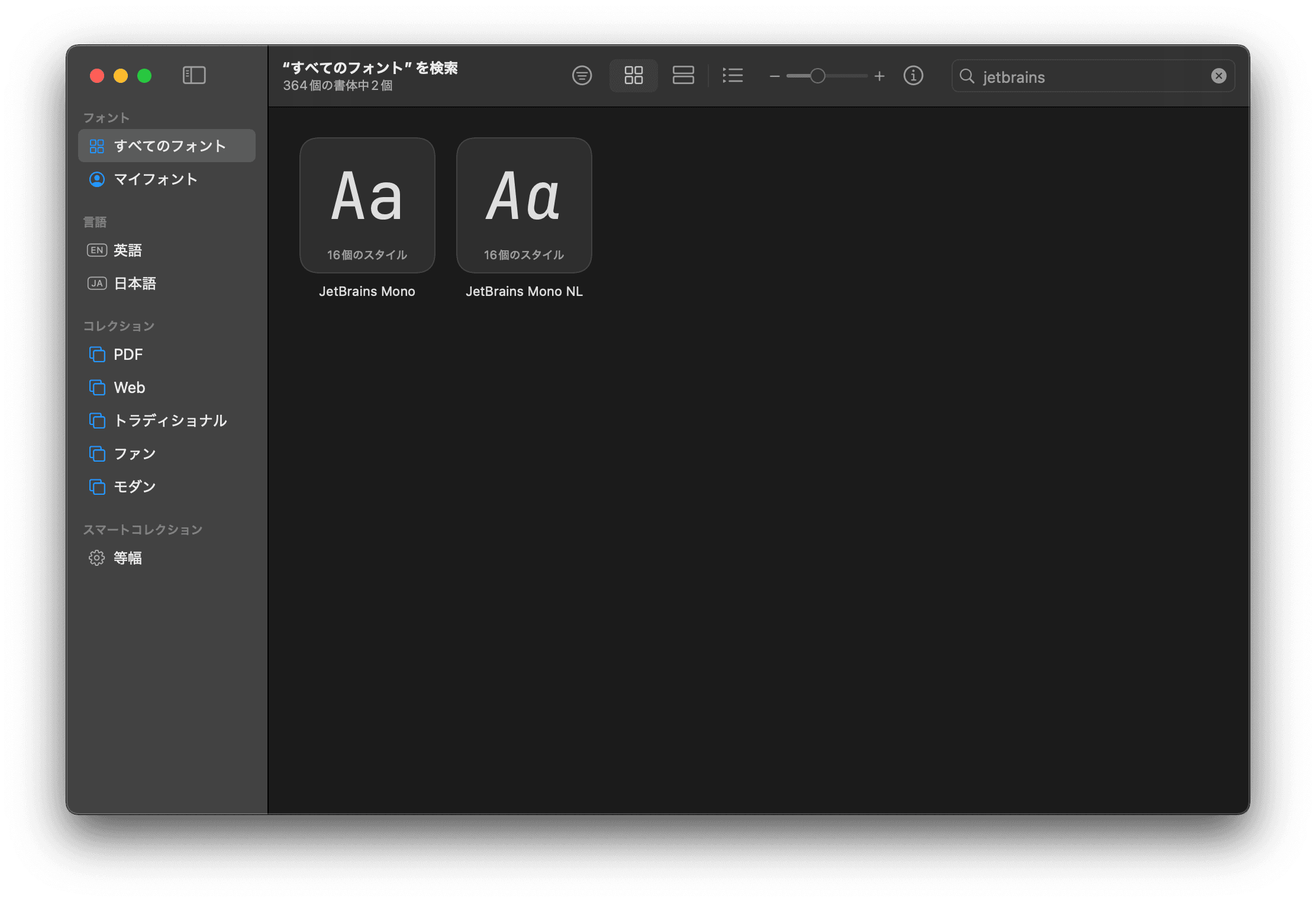Screen dimensions: 1316x902
Task: Open the PDF collection
Action: 128,354
